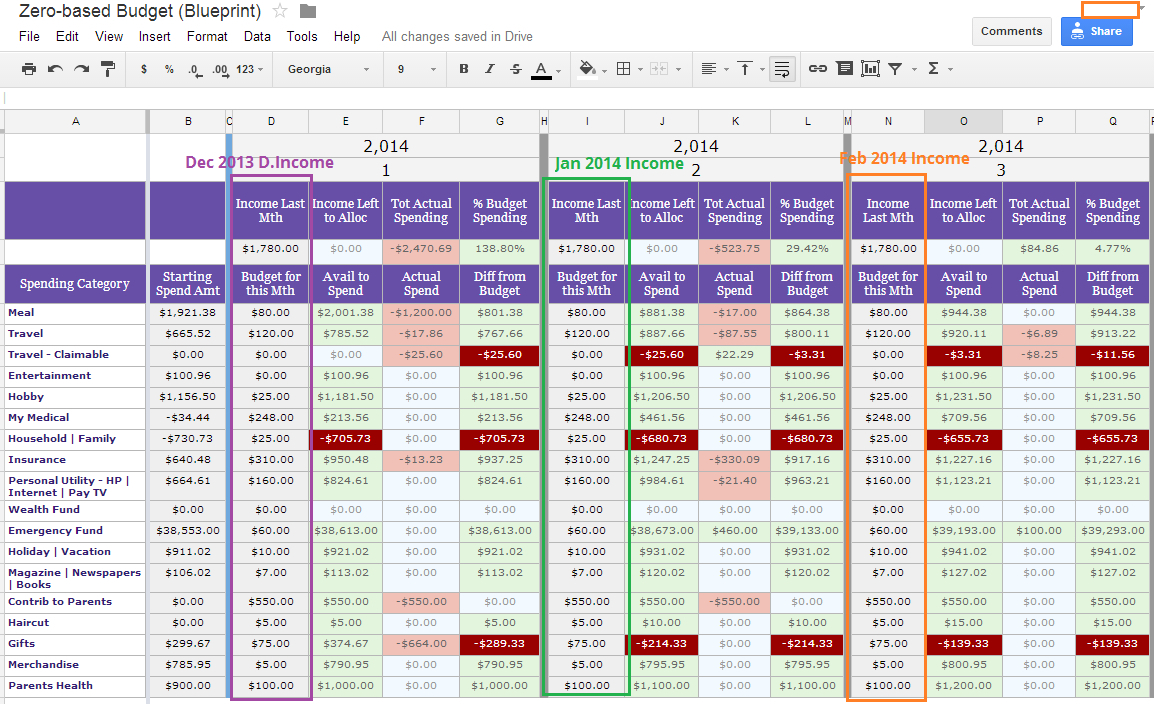Viewport: 1154px width, 704px height.
Task: Expand horizontal align dropdown arrow
Action: coord(726,70)
